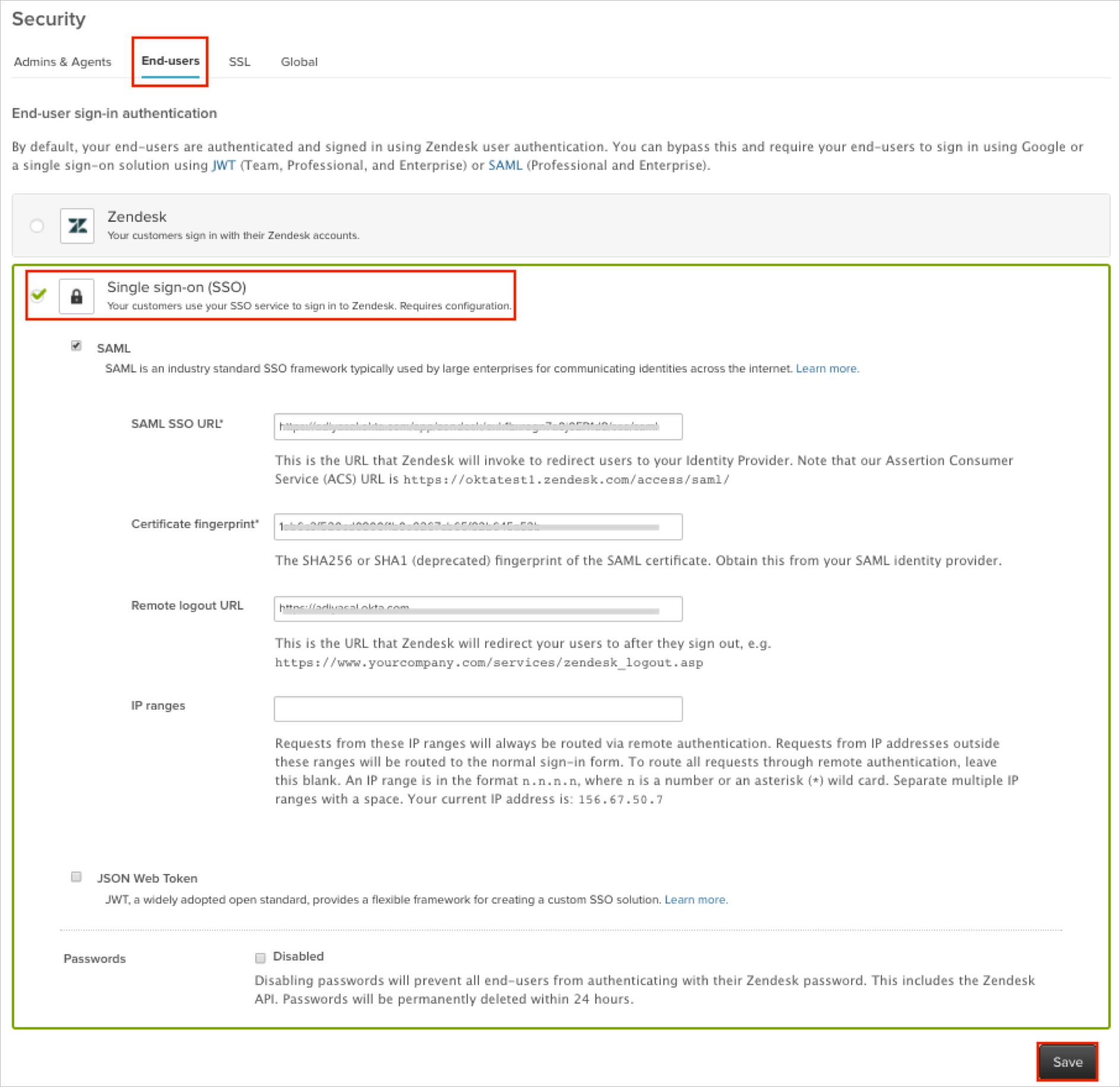
Task: Click the empty IP ranges field
Action: click(478, 709)
